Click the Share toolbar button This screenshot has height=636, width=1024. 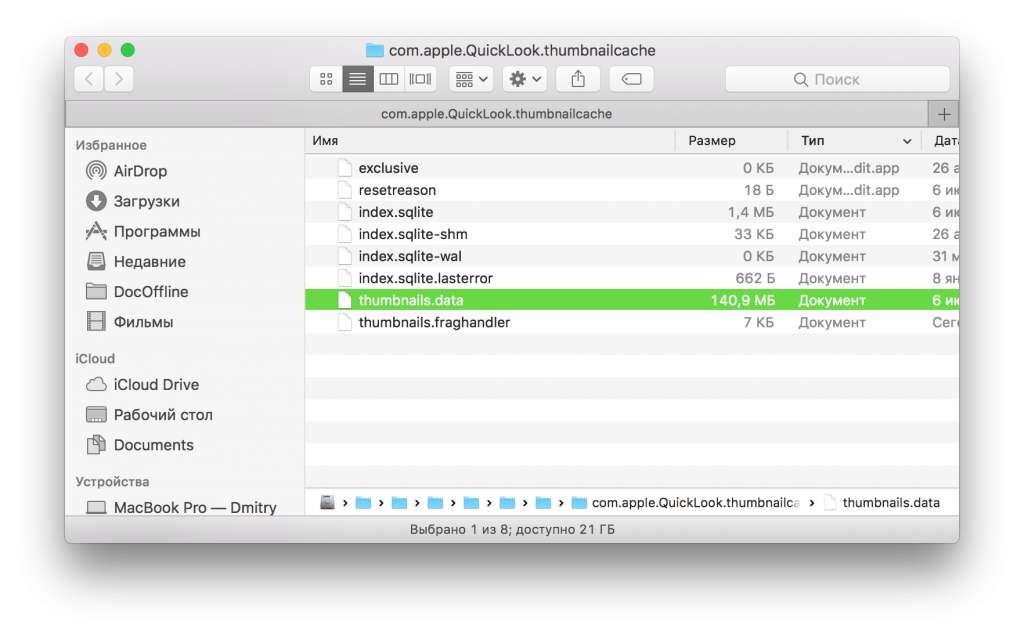tap(578, 80)
